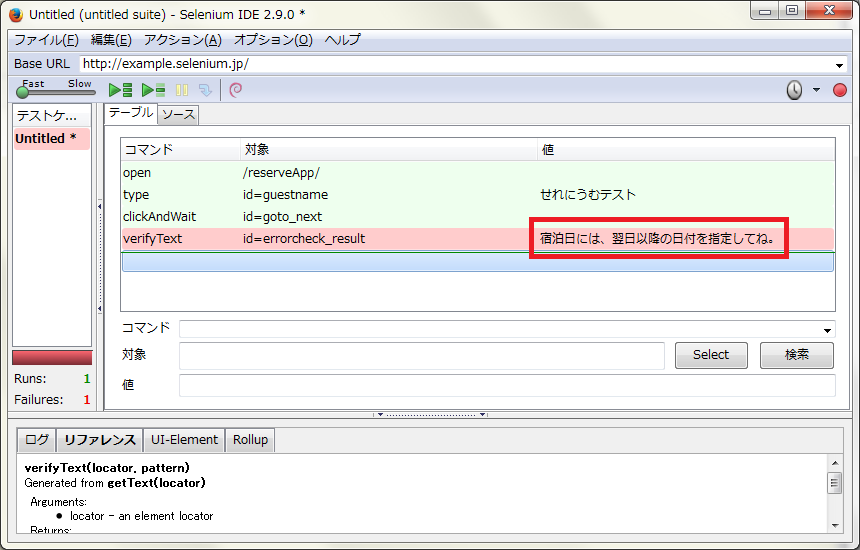Image resolution: width=860 pixels, height=550 pixels.
Task: Open the オプション(O) menu
Action: [273, 40]
